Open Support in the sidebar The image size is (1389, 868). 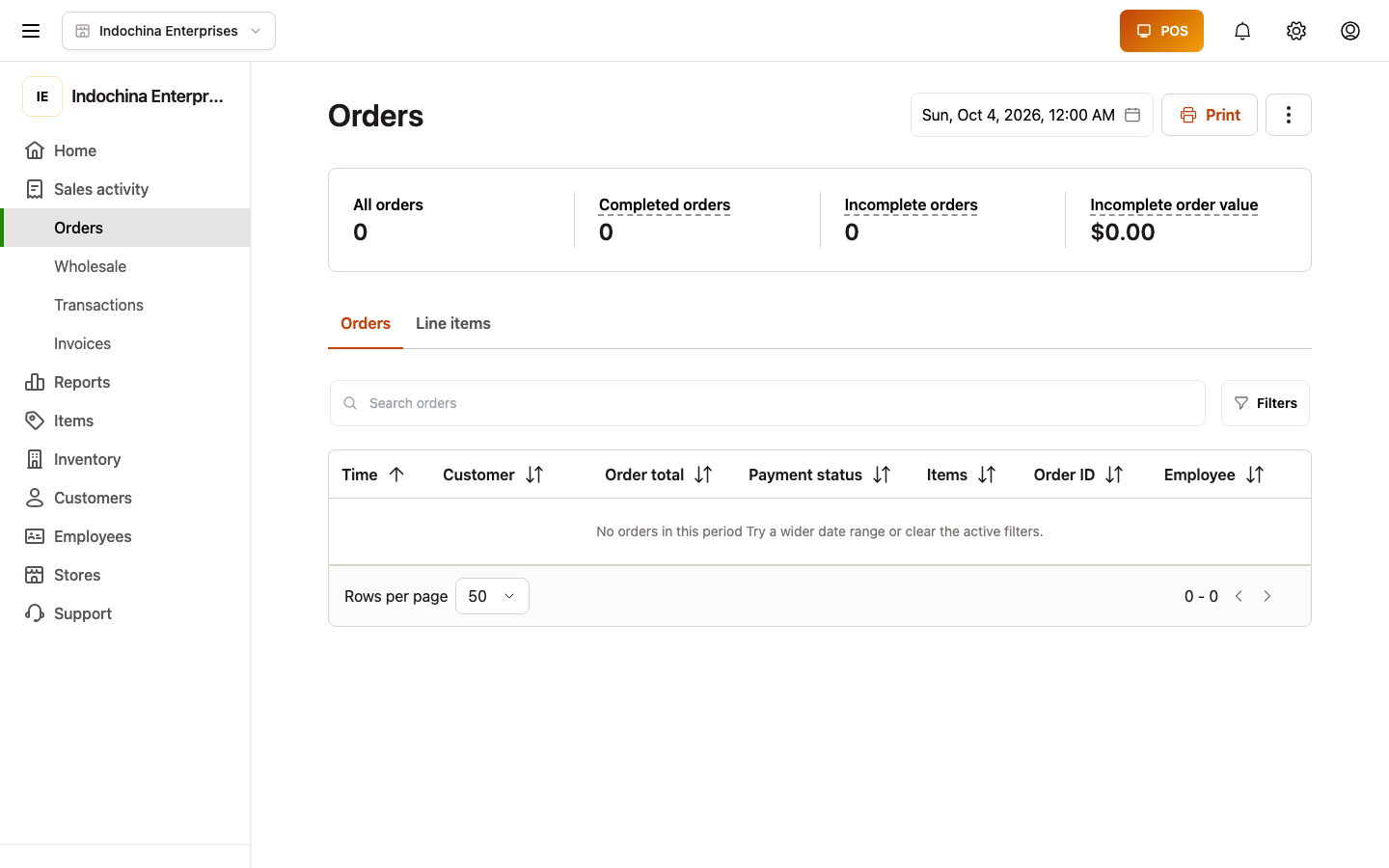click(x=125, y=613)
